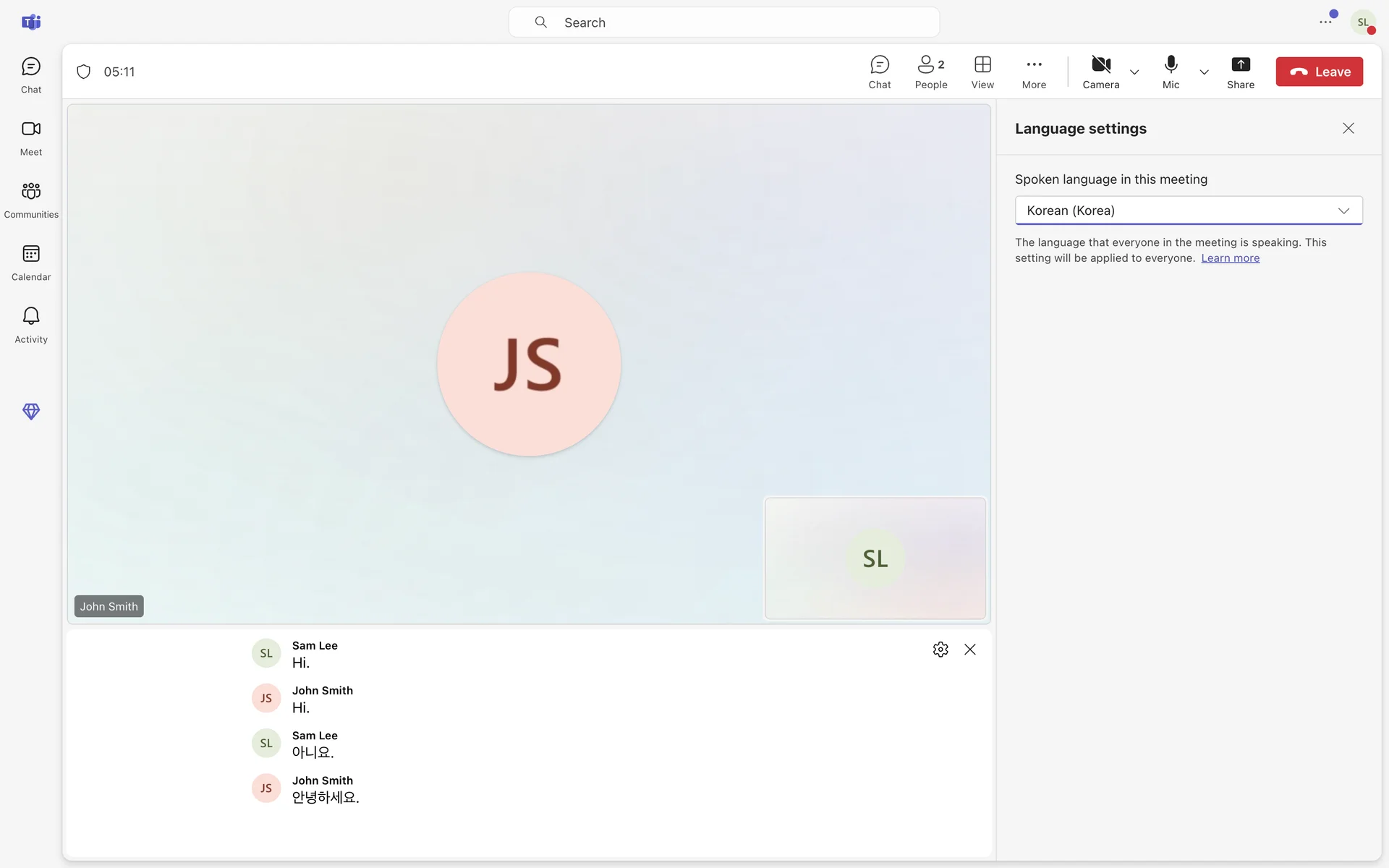1389x868 pixels.
Task: Go to Activity in the sidebar
Action: [31, 324]
